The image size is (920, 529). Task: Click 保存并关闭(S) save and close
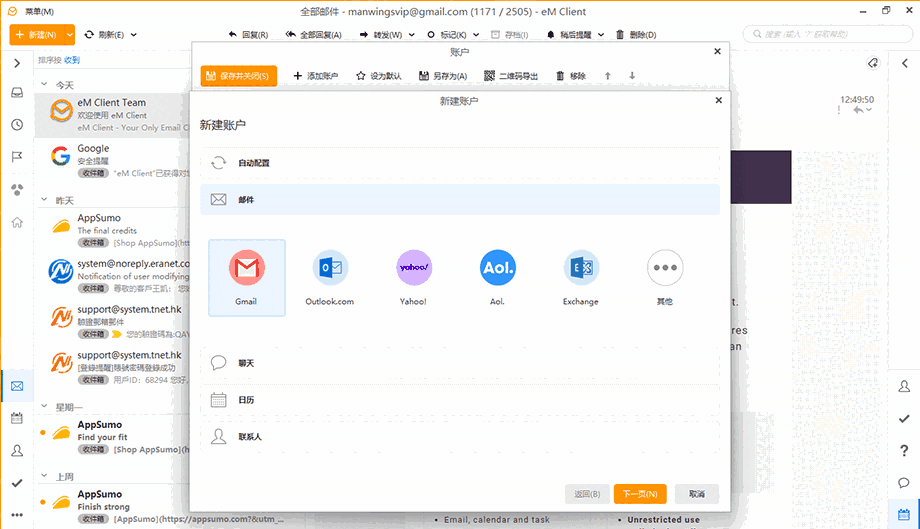pyautogui.click(x=239, y=76)
